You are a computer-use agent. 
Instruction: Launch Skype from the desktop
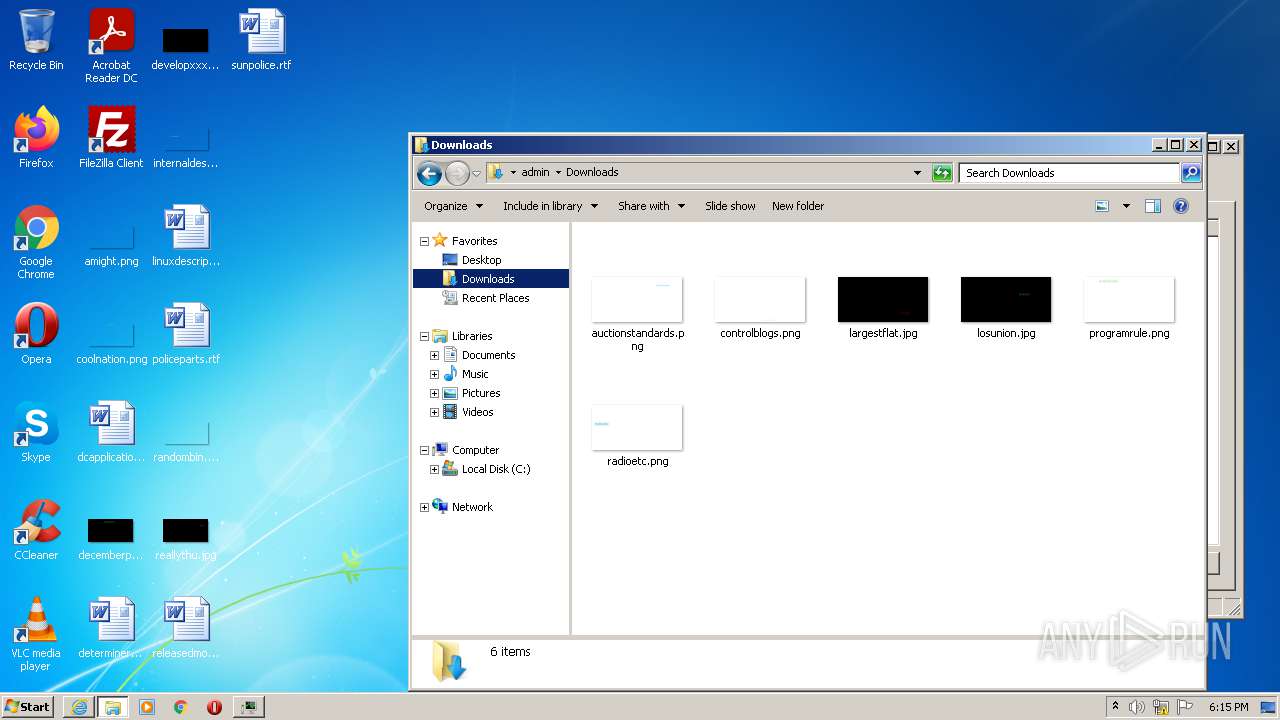coord(36,431)
